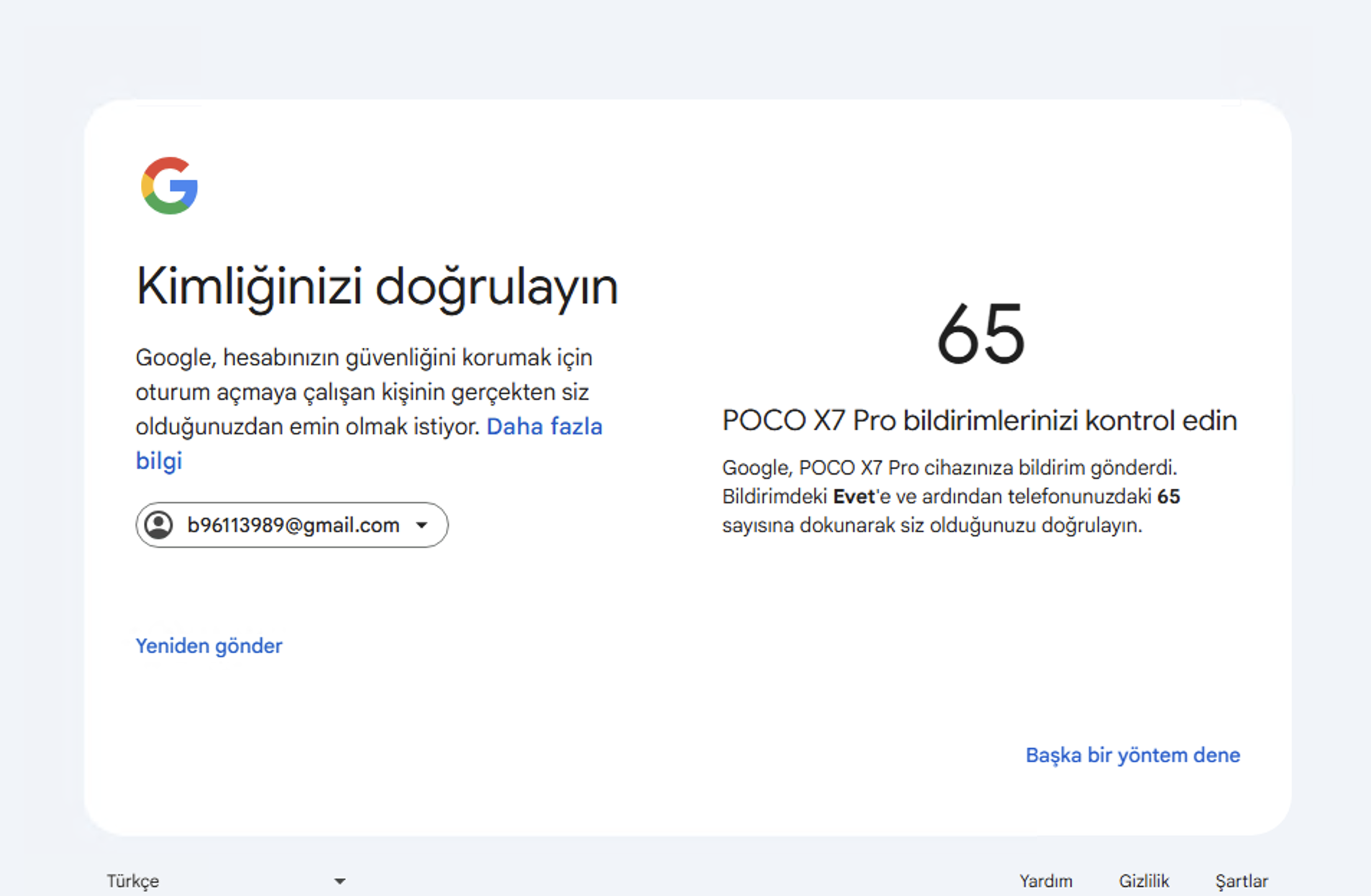Open the Şartlar footer link
1371x896 pixels.
coord(1242,881)
